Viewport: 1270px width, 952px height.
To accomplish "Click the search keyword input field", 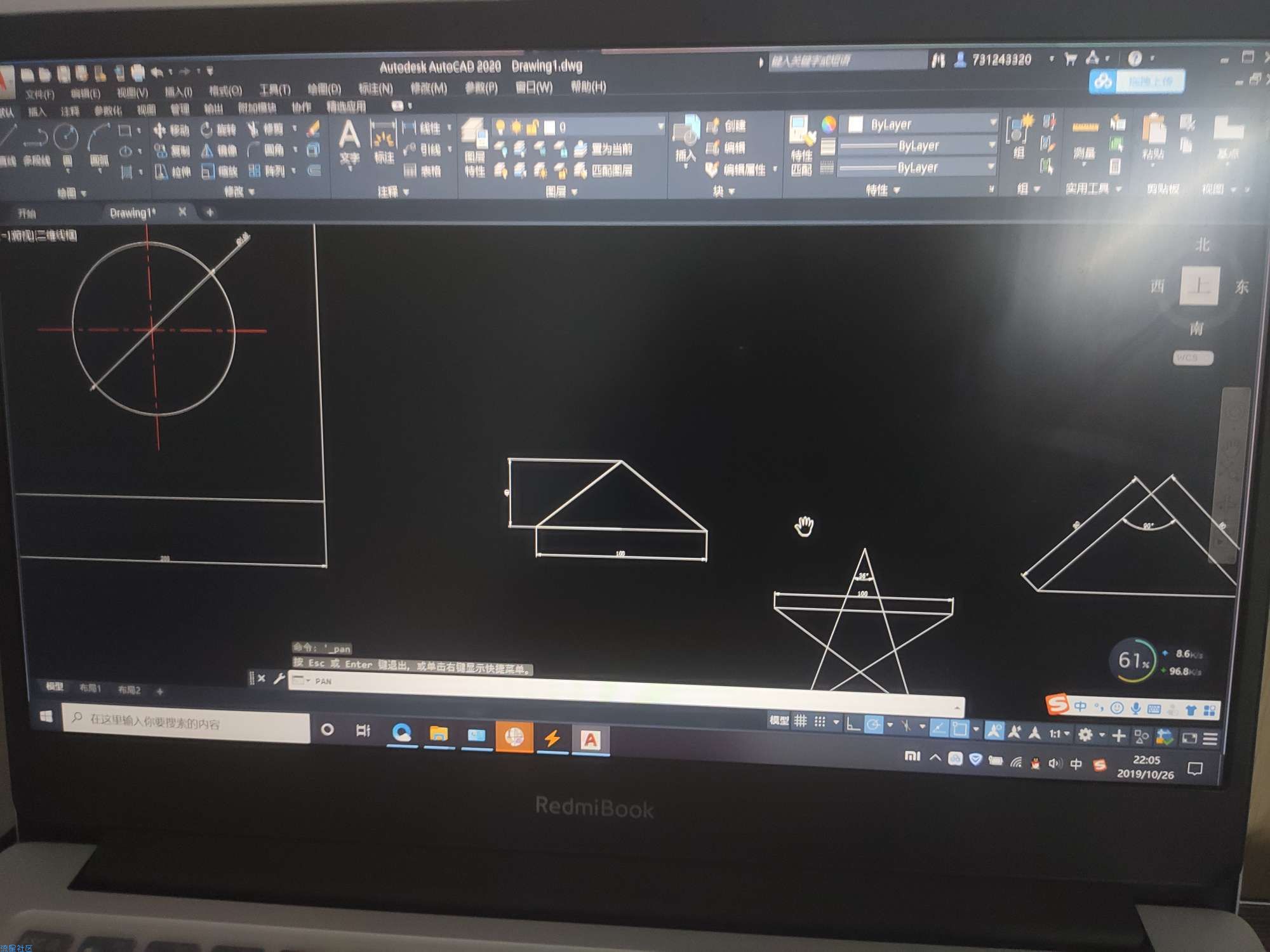I will [x=848, y=61].
